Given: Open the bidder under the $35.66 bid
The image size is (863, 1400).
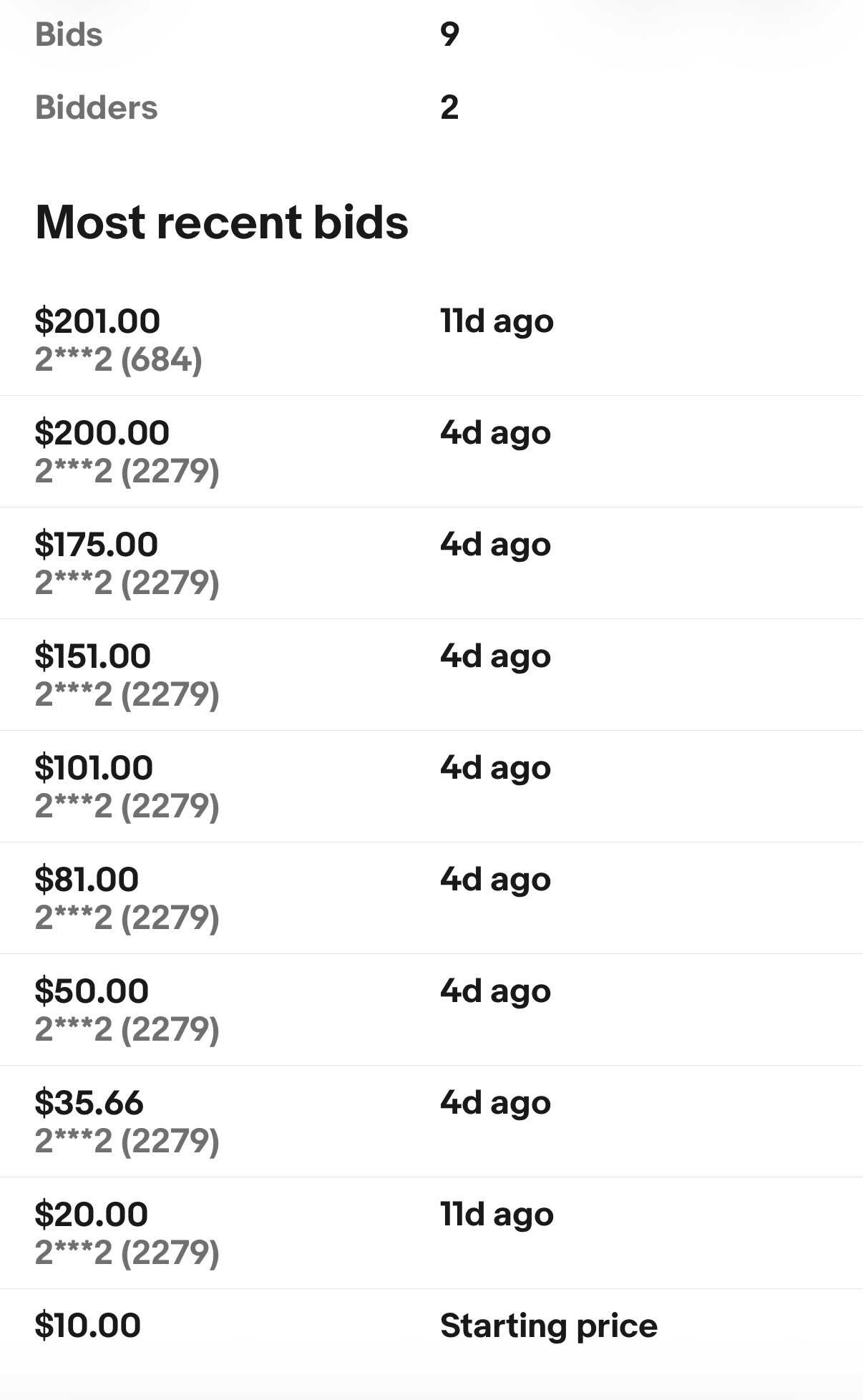Looking at the screenshot, I should pyautogui.click(x=127, y=1141).
